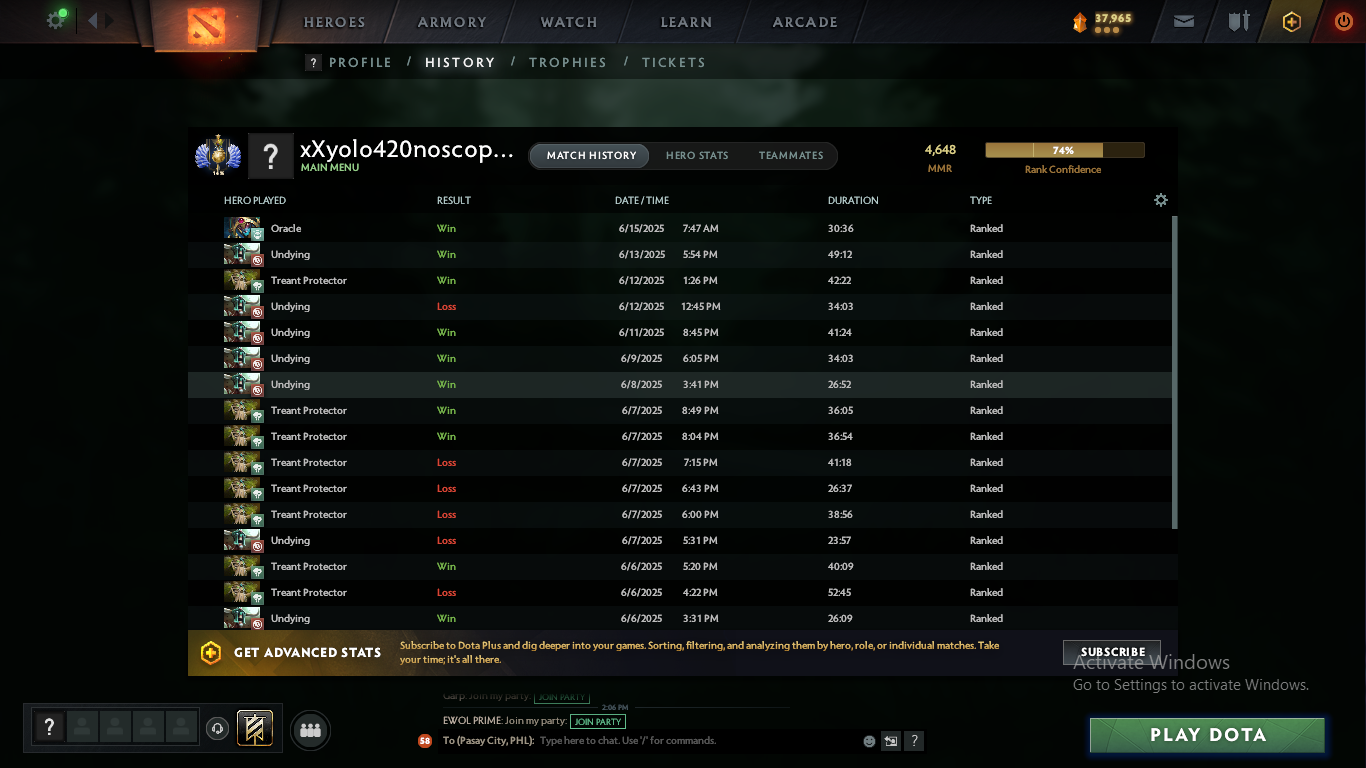Toggle party voice headset icon

coord(217,728)
